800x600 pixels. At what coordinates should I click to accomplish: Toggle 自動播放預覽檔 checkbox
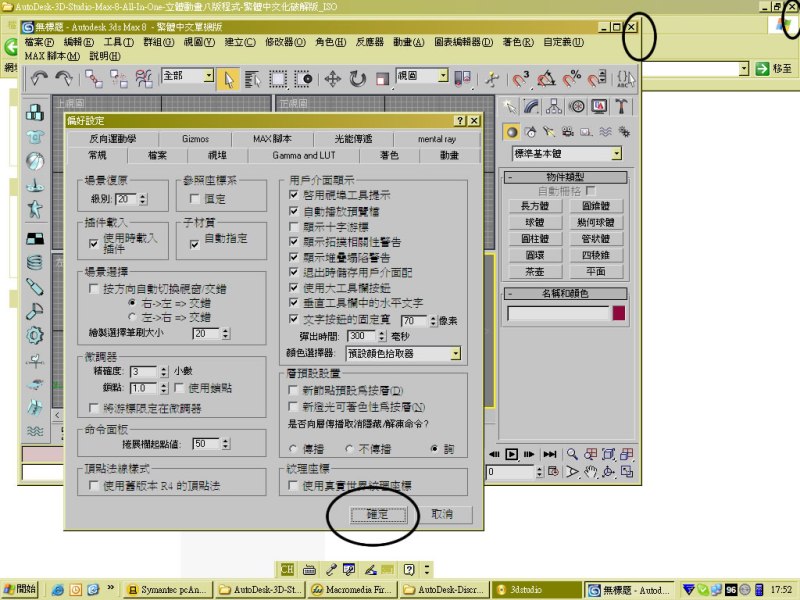point(293,211)
